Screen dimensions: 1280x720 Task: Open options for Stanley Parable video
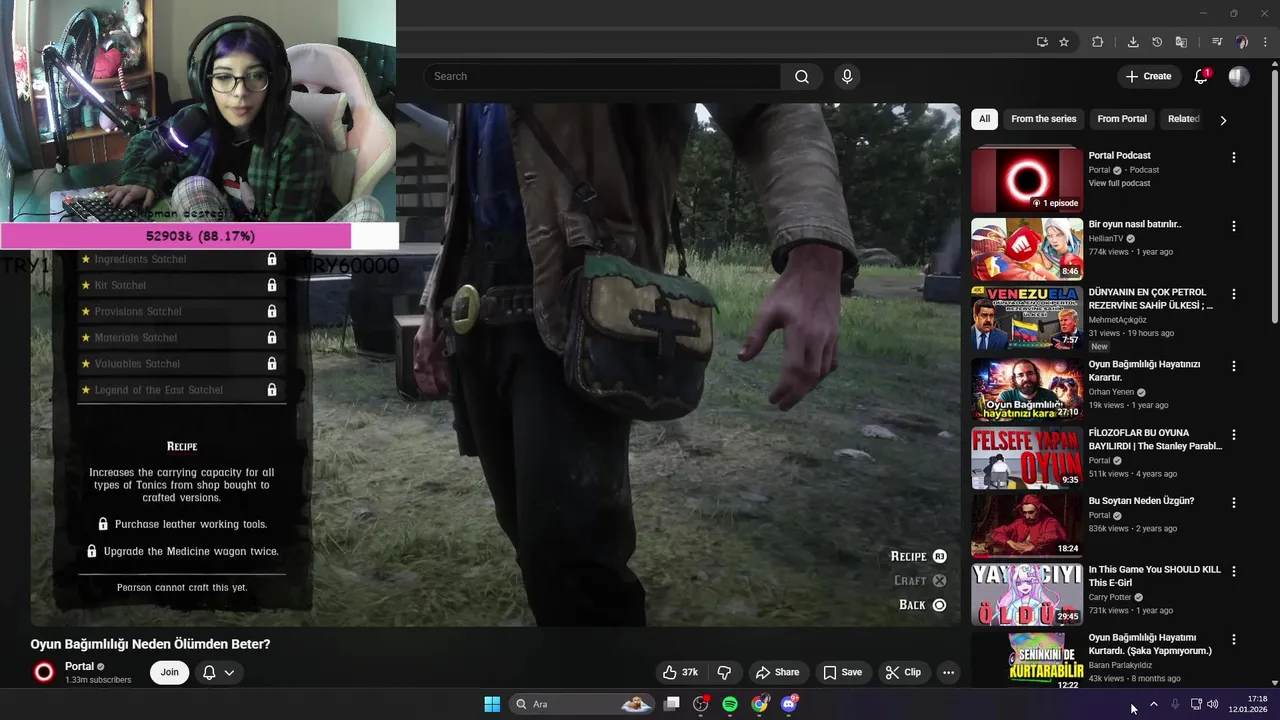pos(1234,435)
